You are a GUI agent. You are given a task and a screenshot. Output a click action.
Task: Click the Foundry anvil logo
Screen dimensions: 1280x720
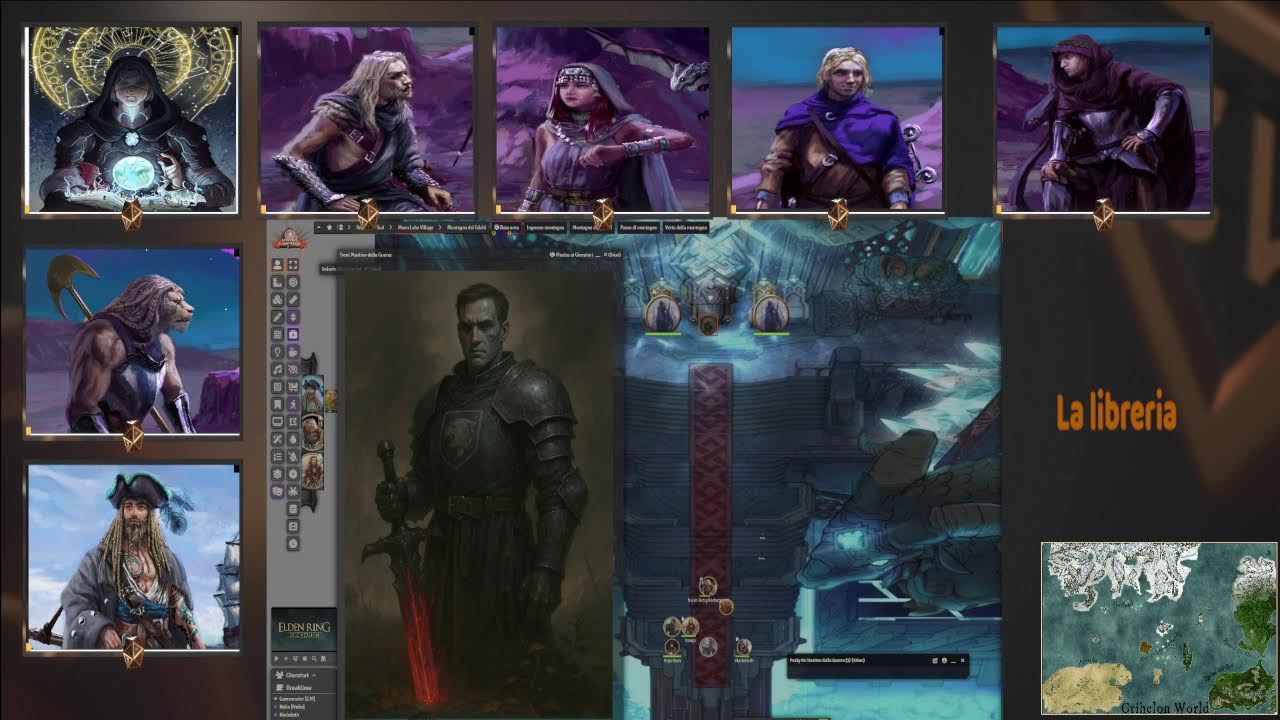288,238
